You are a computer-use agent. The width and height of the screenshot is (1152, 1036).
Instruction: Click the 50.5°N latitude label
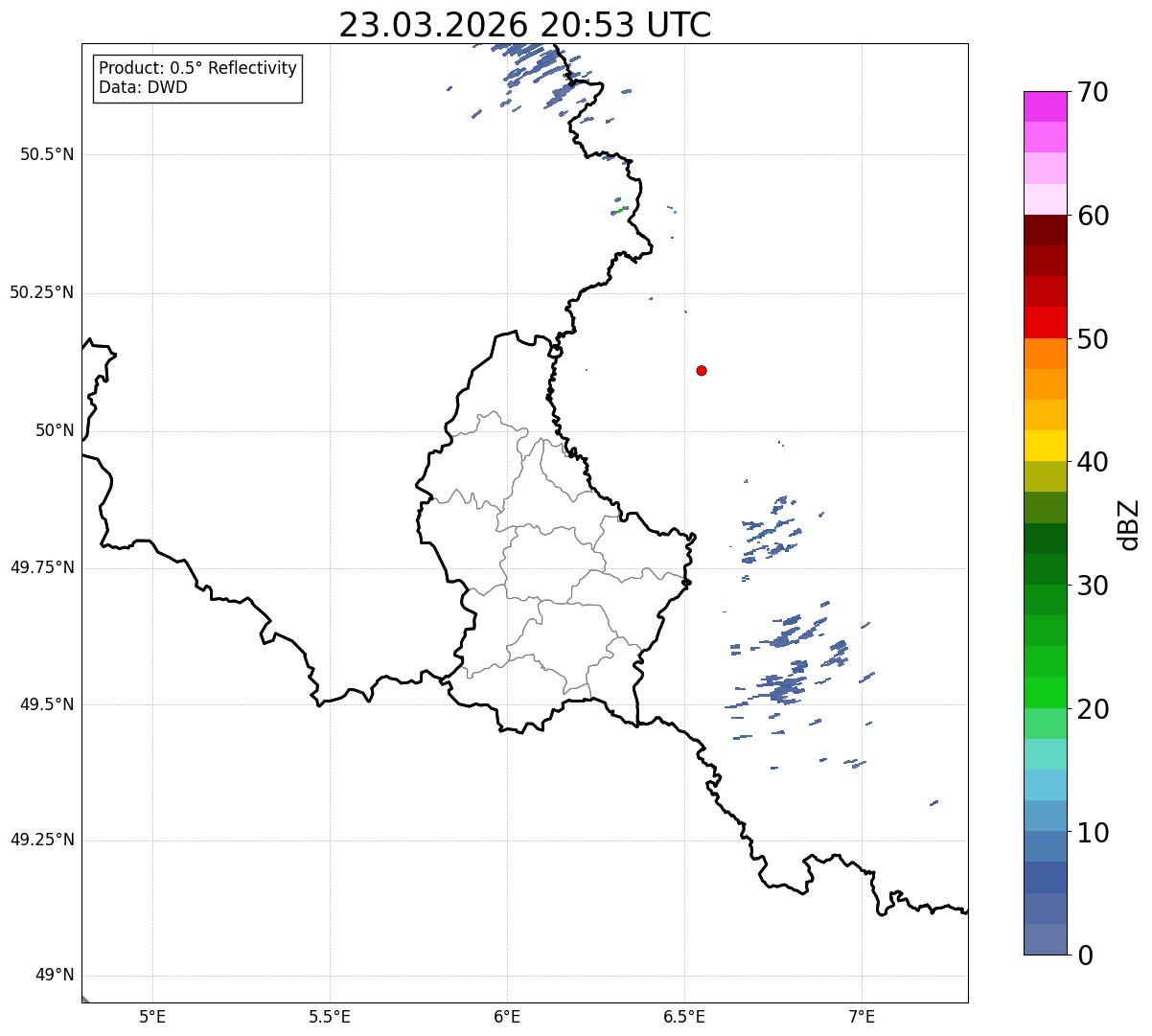point(47,154)
